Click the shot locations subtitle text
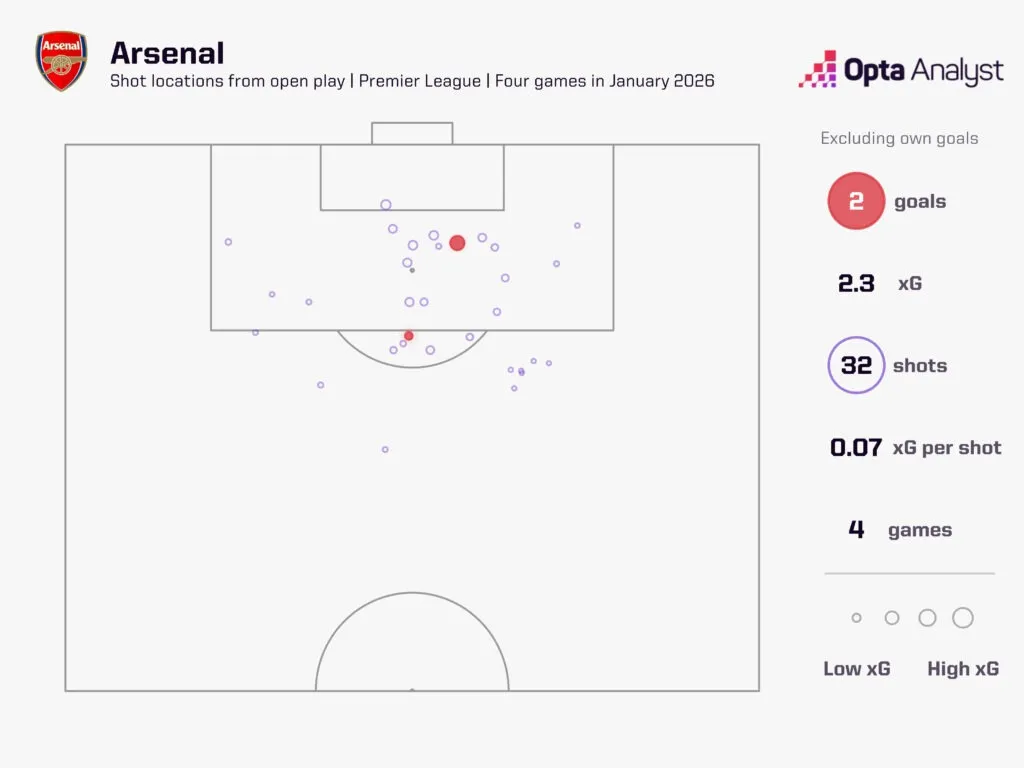The height and width of the screenshot is (768, 1024). (x=412, y=81)
